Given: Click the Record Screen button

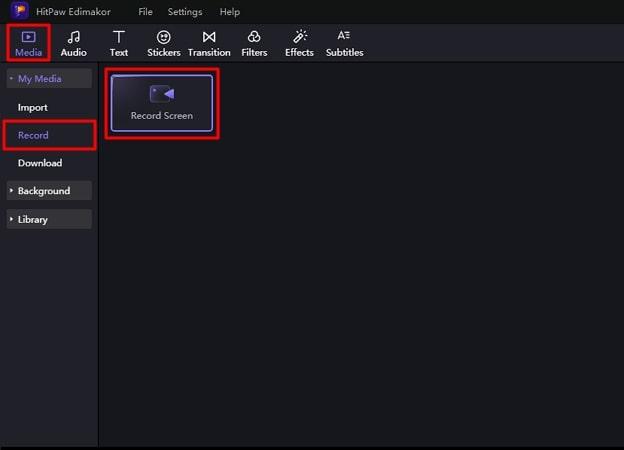Looking at the screenshot, I should tap(162, 103).
